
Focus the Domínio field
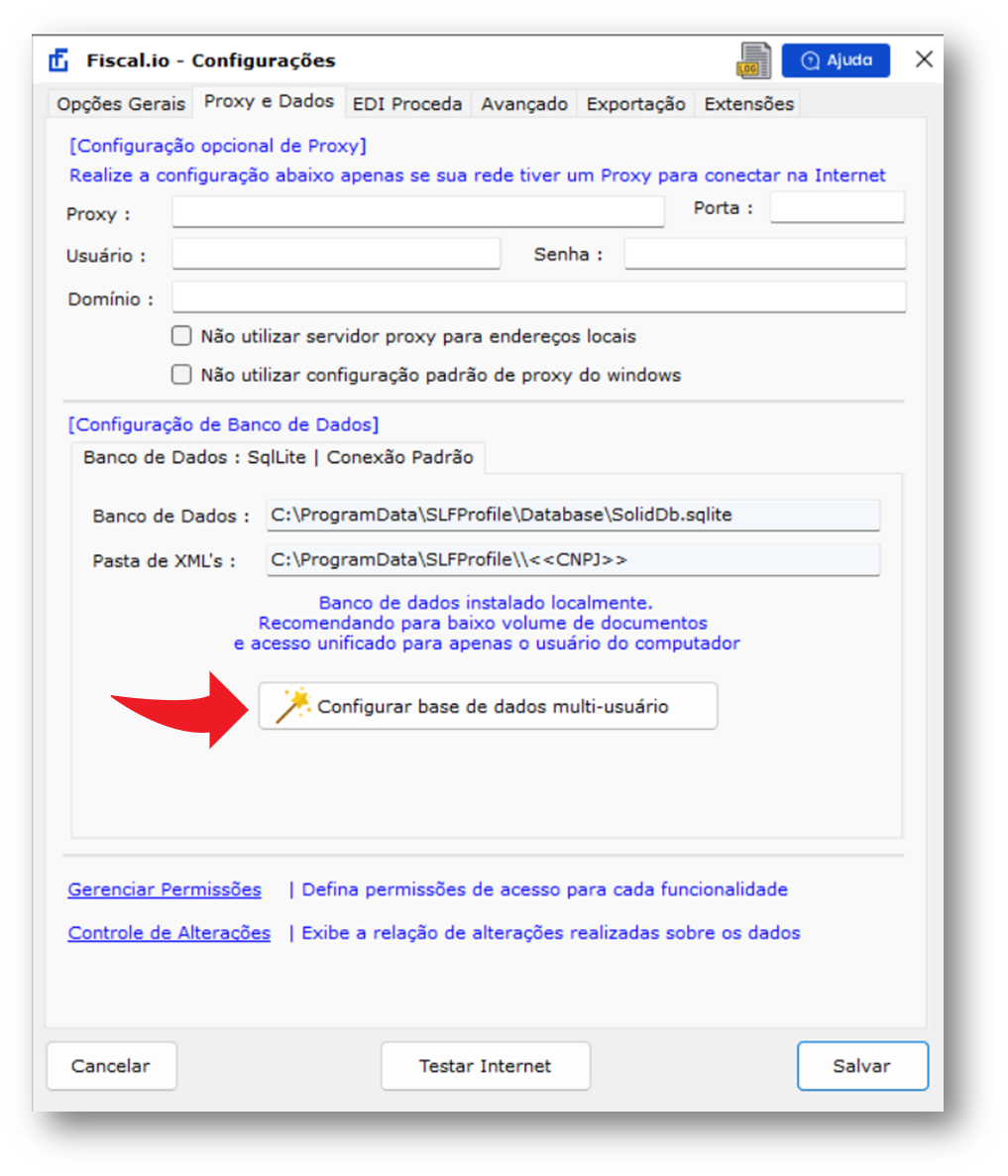[x=539, y=297]
